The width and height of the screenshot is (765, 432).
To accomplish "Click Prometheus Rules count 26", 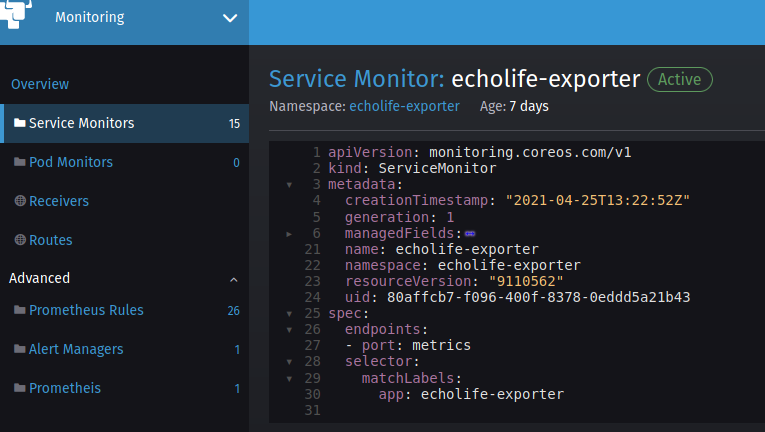I will pyautogui.click(x=234, y=311).
